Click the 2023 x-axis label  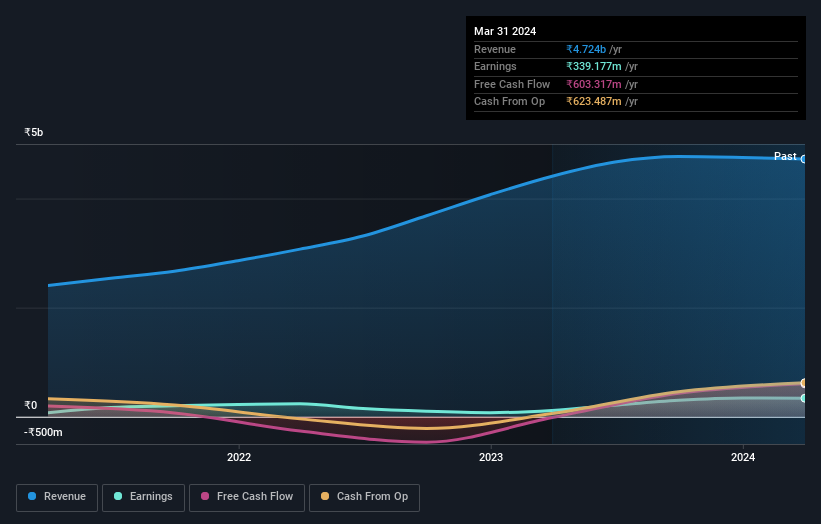[x=491, y=458]
